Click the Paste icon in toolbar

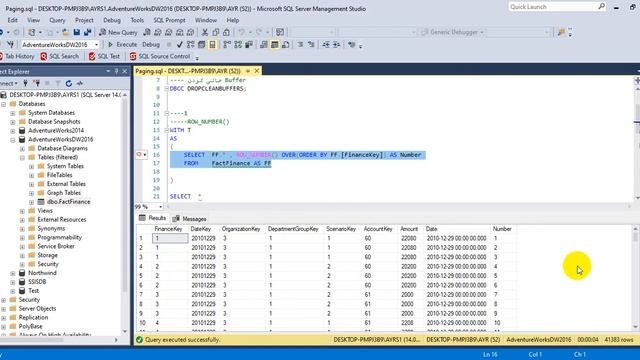[226, 32]
